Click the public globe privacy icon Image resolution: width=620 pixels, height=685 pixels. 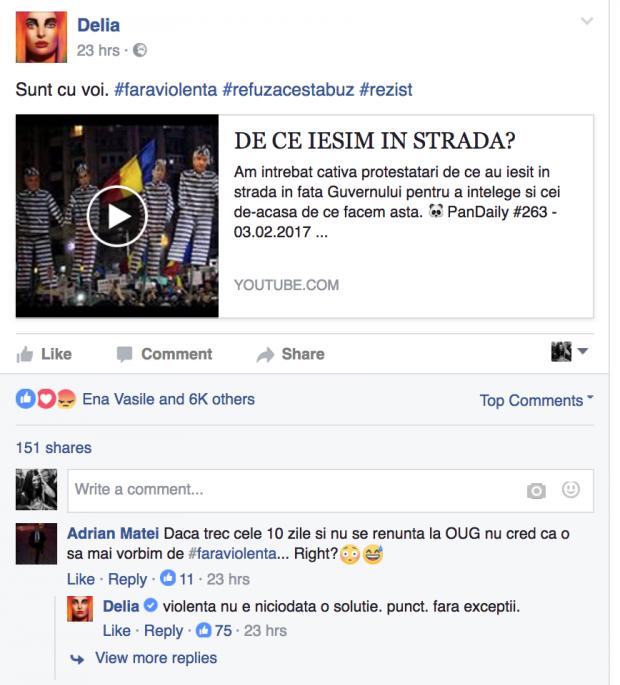[140, 50]
